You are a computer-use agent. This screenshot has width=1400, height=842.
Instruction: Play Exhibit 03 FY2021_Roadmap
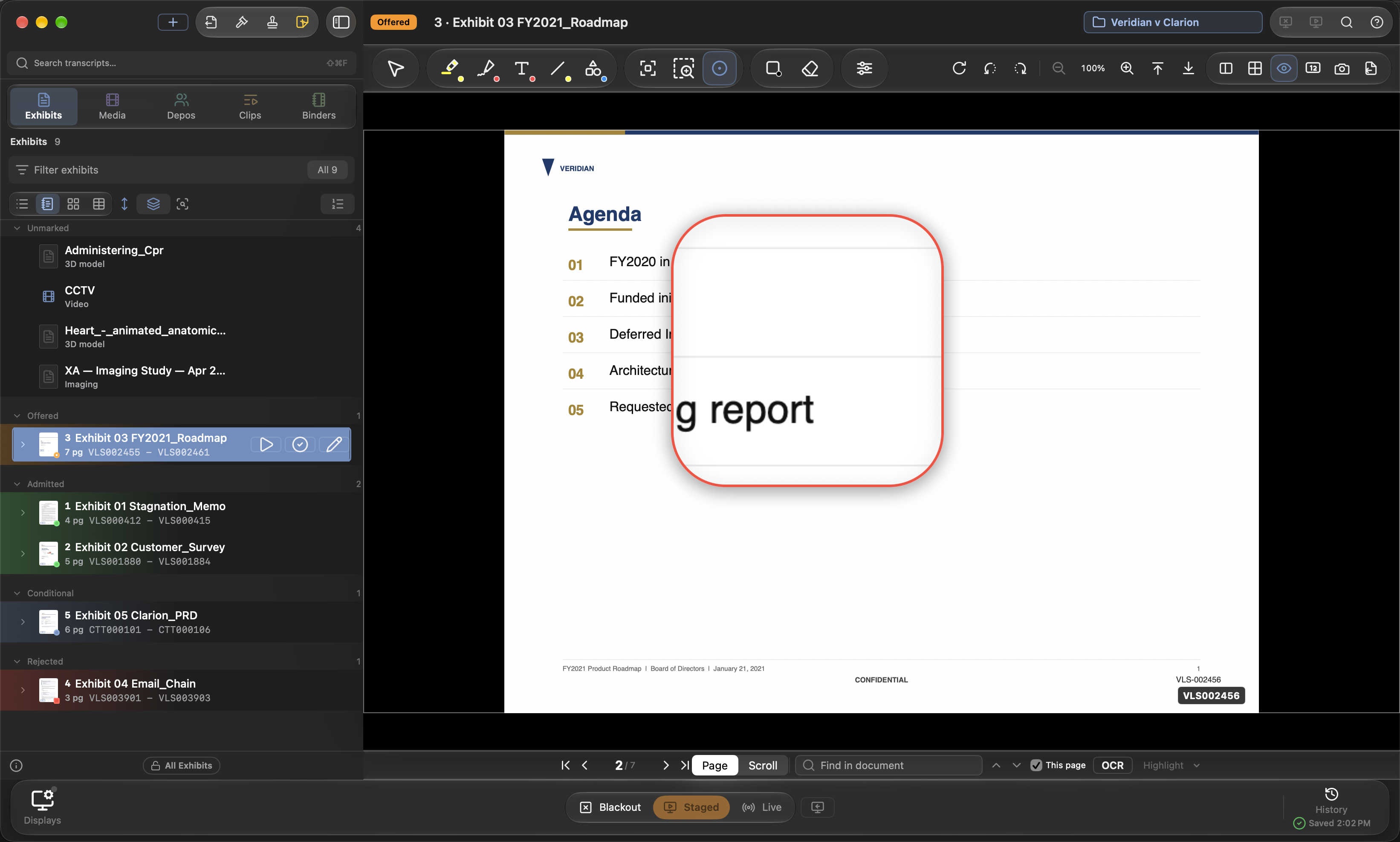tap(266, 444)
